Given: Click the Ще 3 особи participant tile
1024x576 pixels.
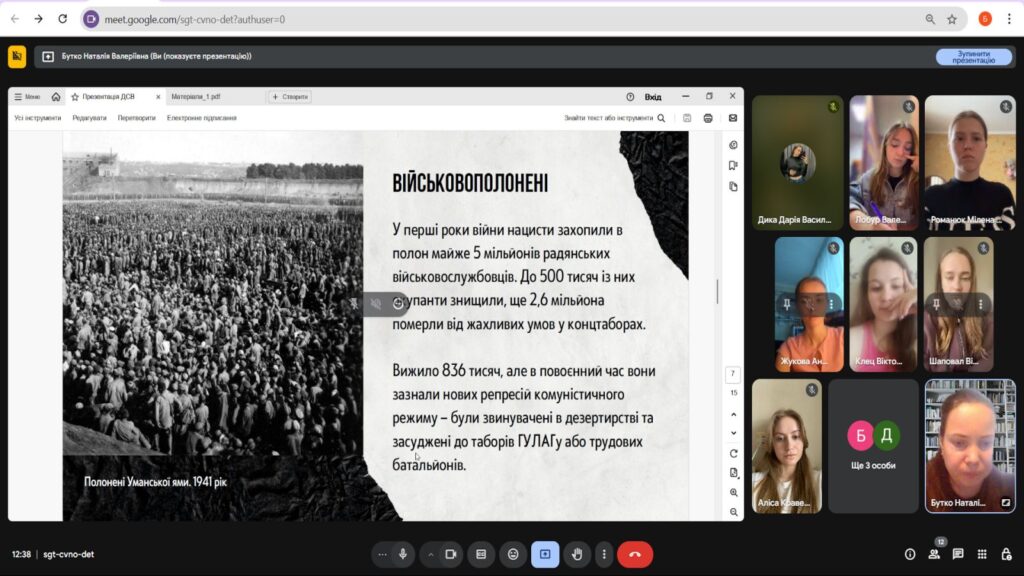Looking at the screenshot, I should [873, 446].
